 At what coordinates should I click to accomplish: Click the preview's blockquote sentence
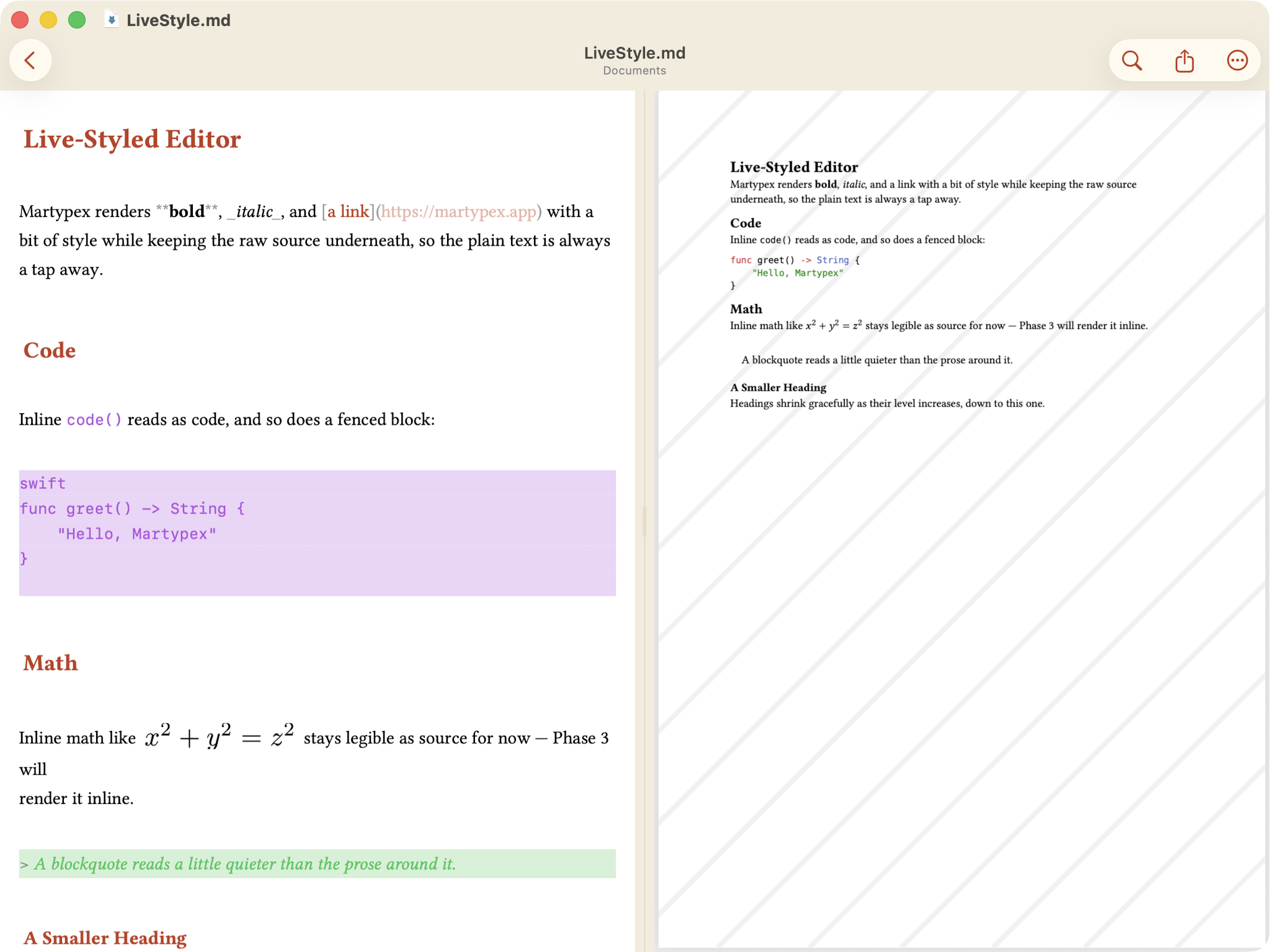pos(877,360)
